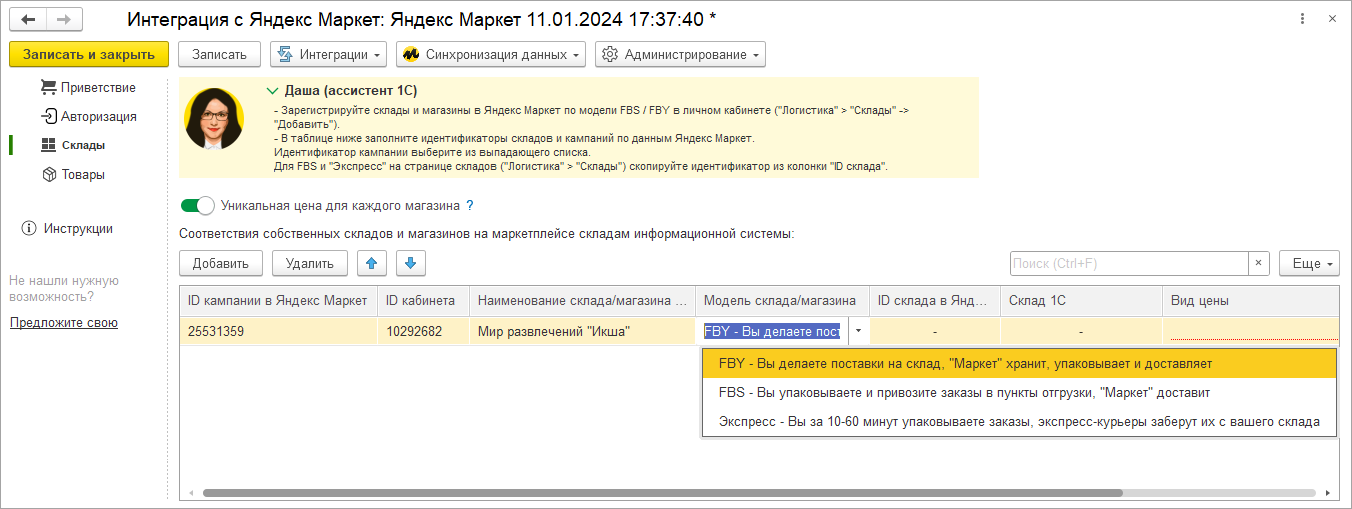The width and height of the screenshot is (1352, 509).
Task: Select the Мир развлечений "Икша" cell
Action: 583,331
